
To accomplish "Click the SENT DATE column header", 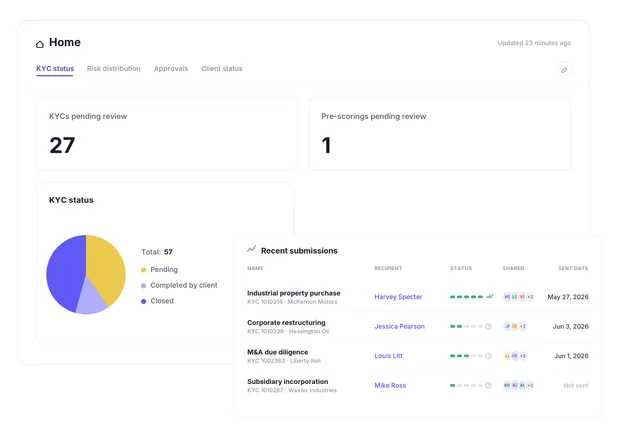I will click(x=573, y=268).
